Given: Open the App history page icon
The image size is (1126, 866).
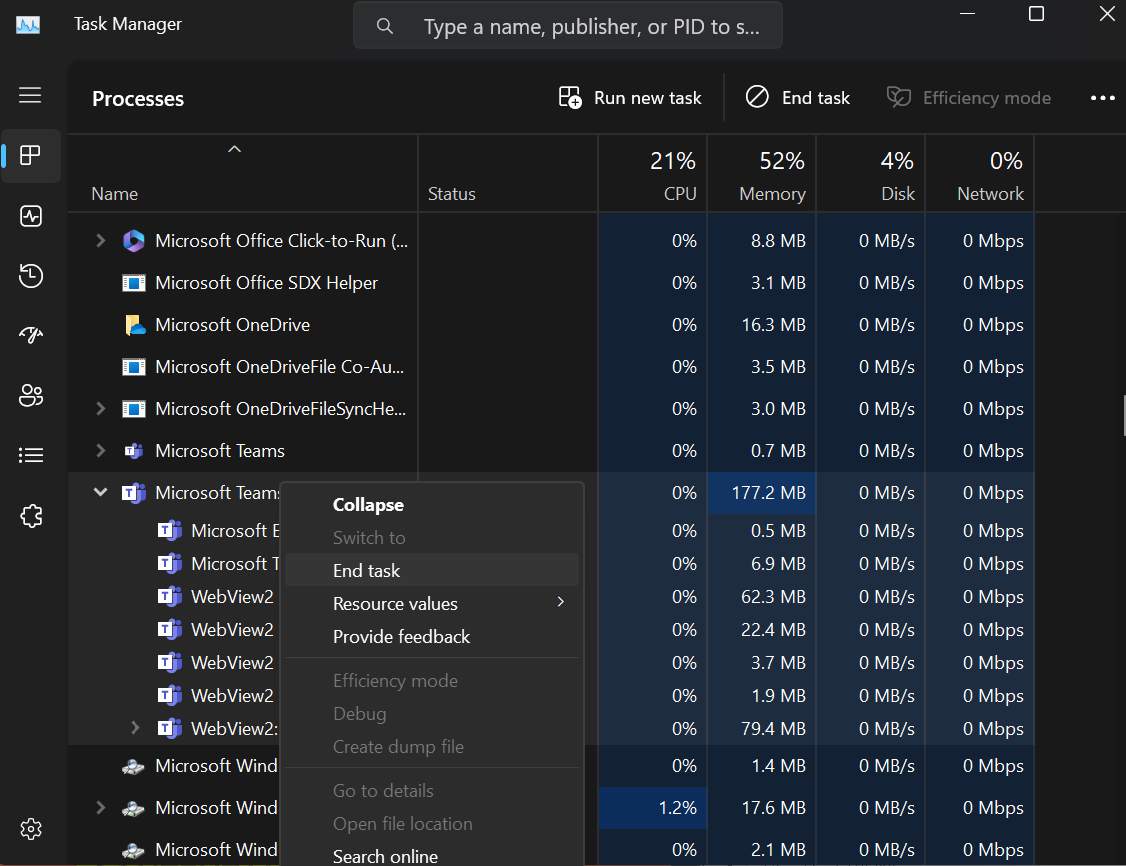Looking at the screenshot, I should (x=31, y=276).
